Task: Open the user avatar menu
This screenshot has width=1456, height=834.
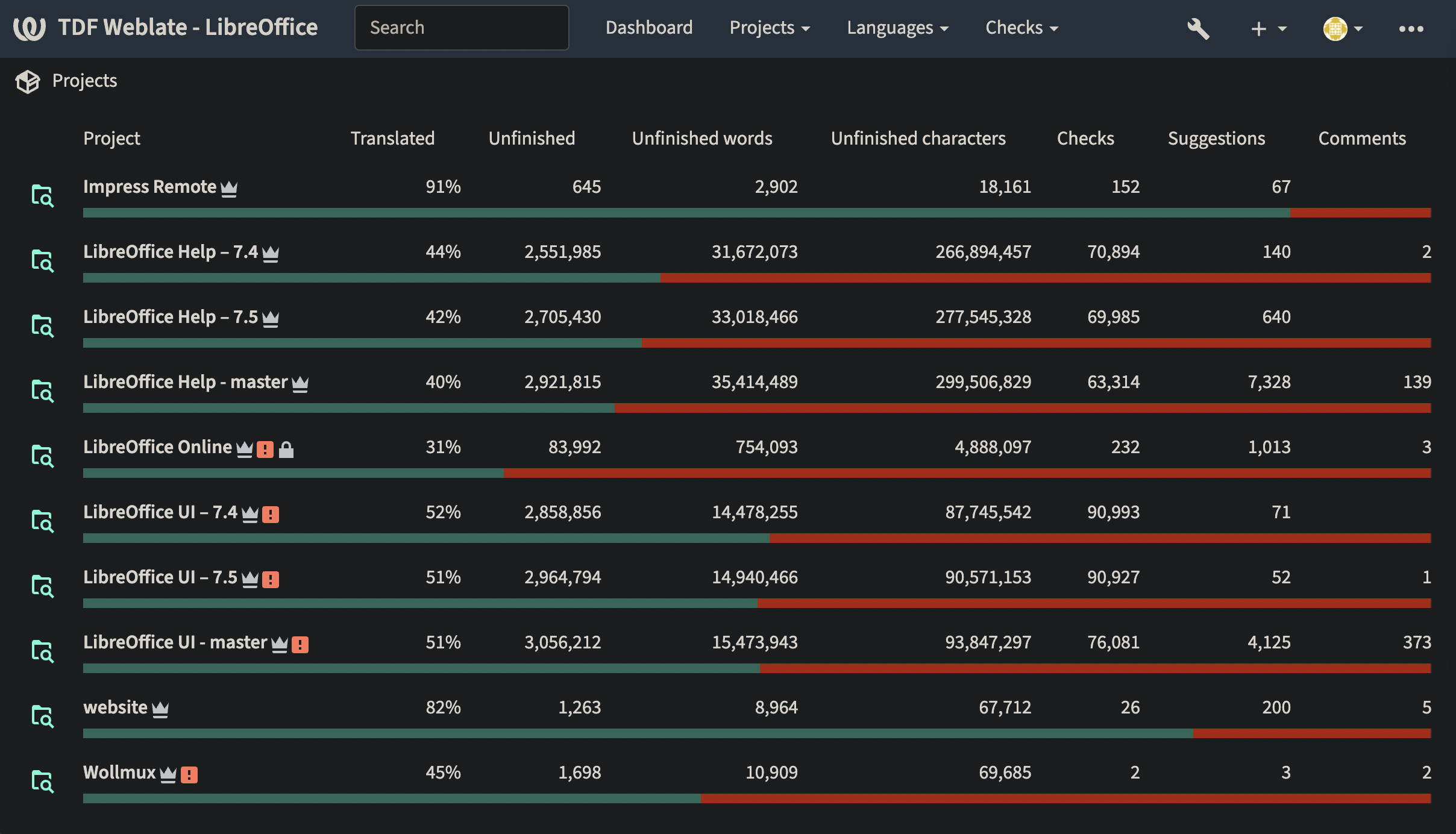Action: coord(1343,28)
